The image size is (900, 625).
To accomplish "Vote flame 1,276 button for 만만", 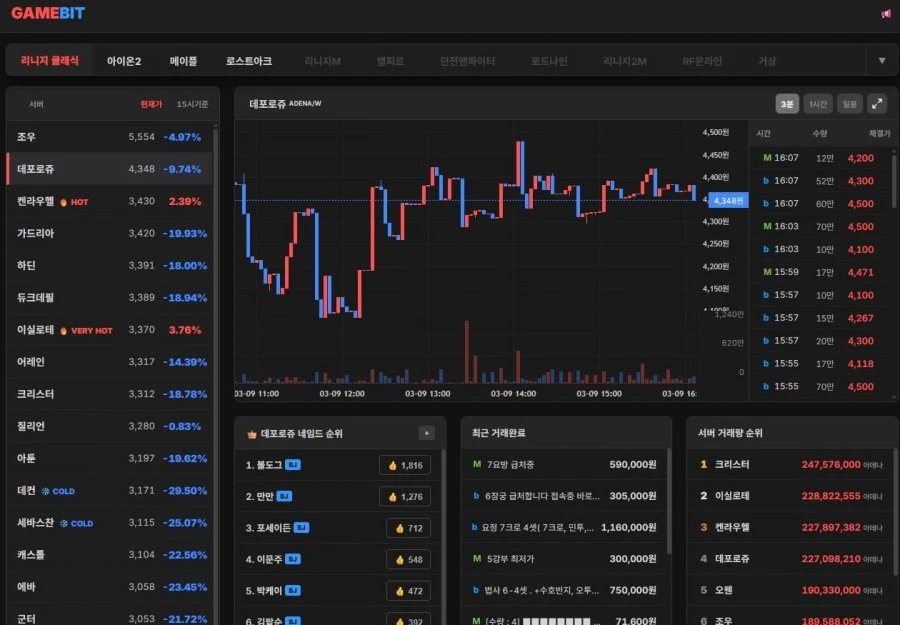I will coord(405,496).
